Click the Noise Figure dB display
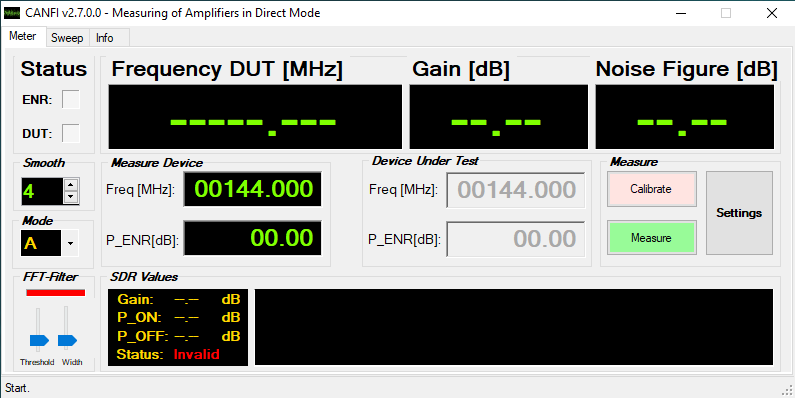The width and height of the screenshot is (795, 398). [x=684, y=117]
